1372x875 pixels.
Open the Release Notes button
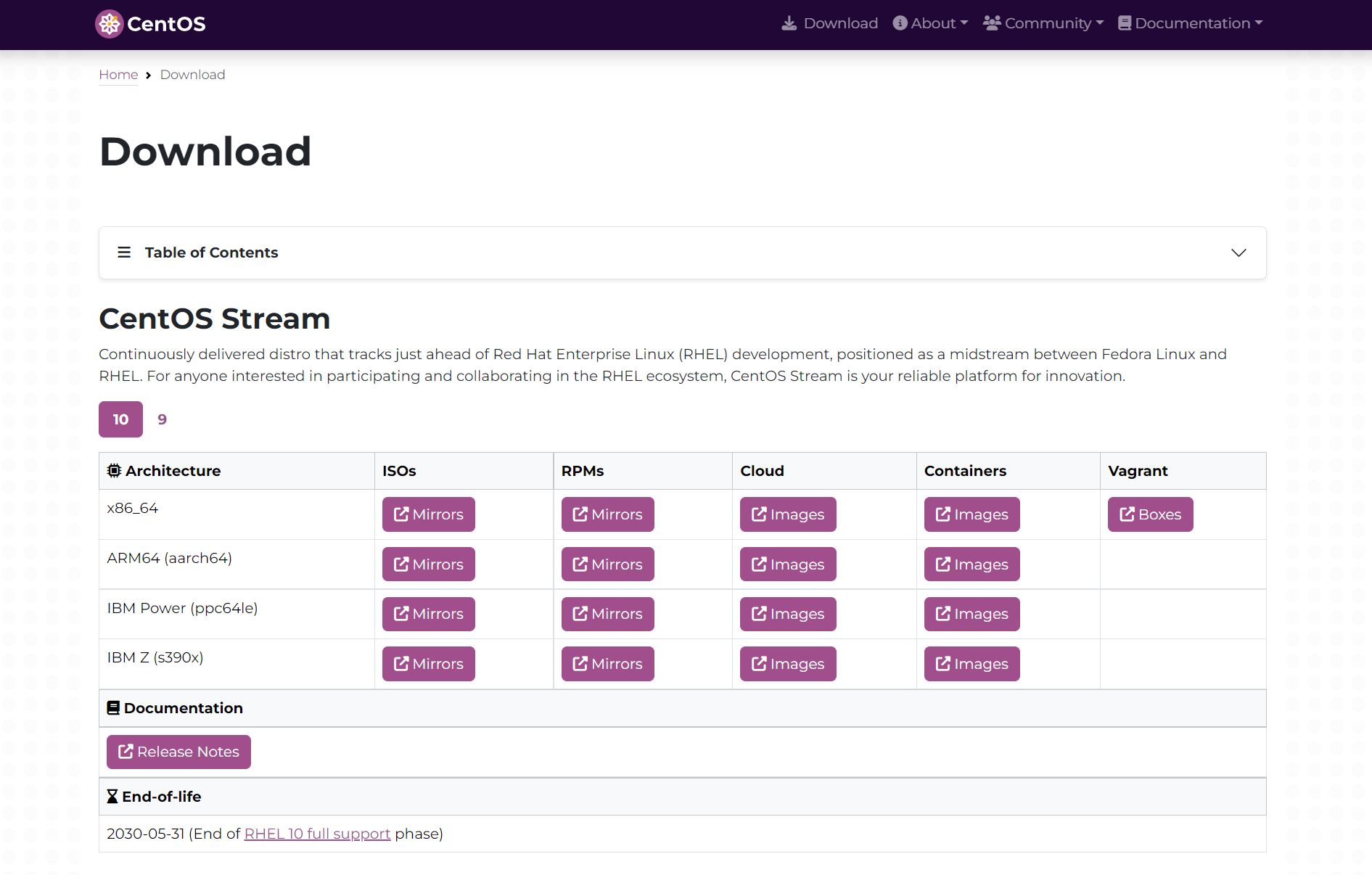pos(178,752)
